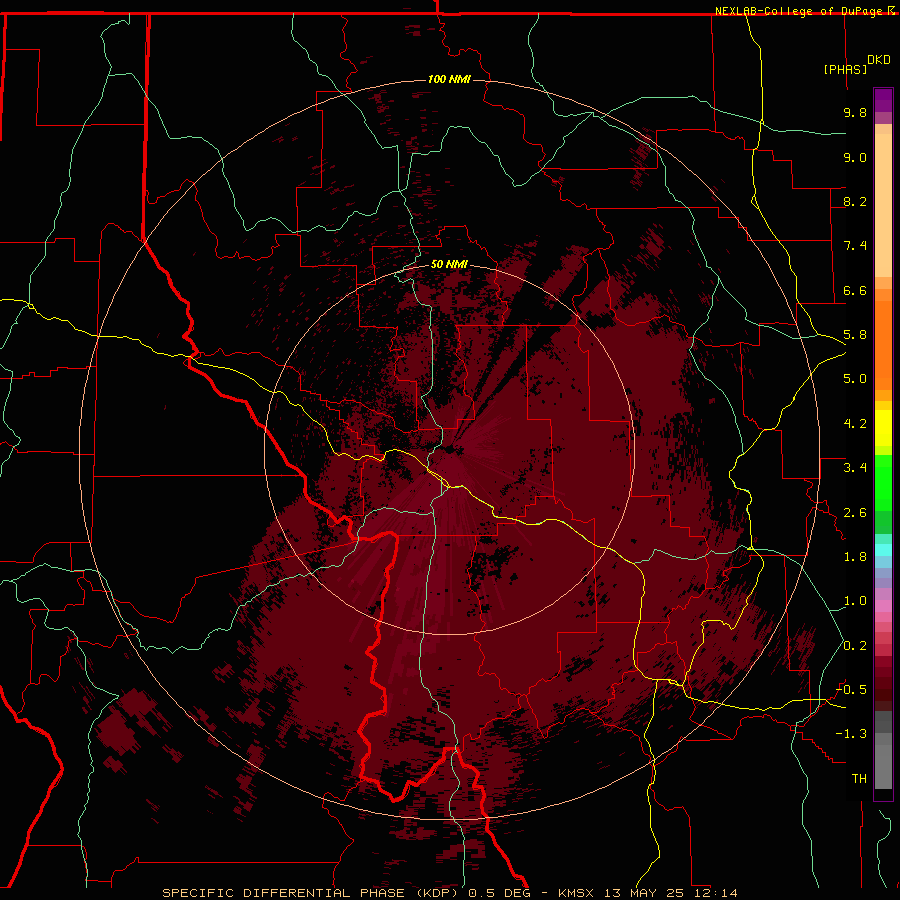
Task: Click the 9.0 value on the scale
Action: pos(855,157)
